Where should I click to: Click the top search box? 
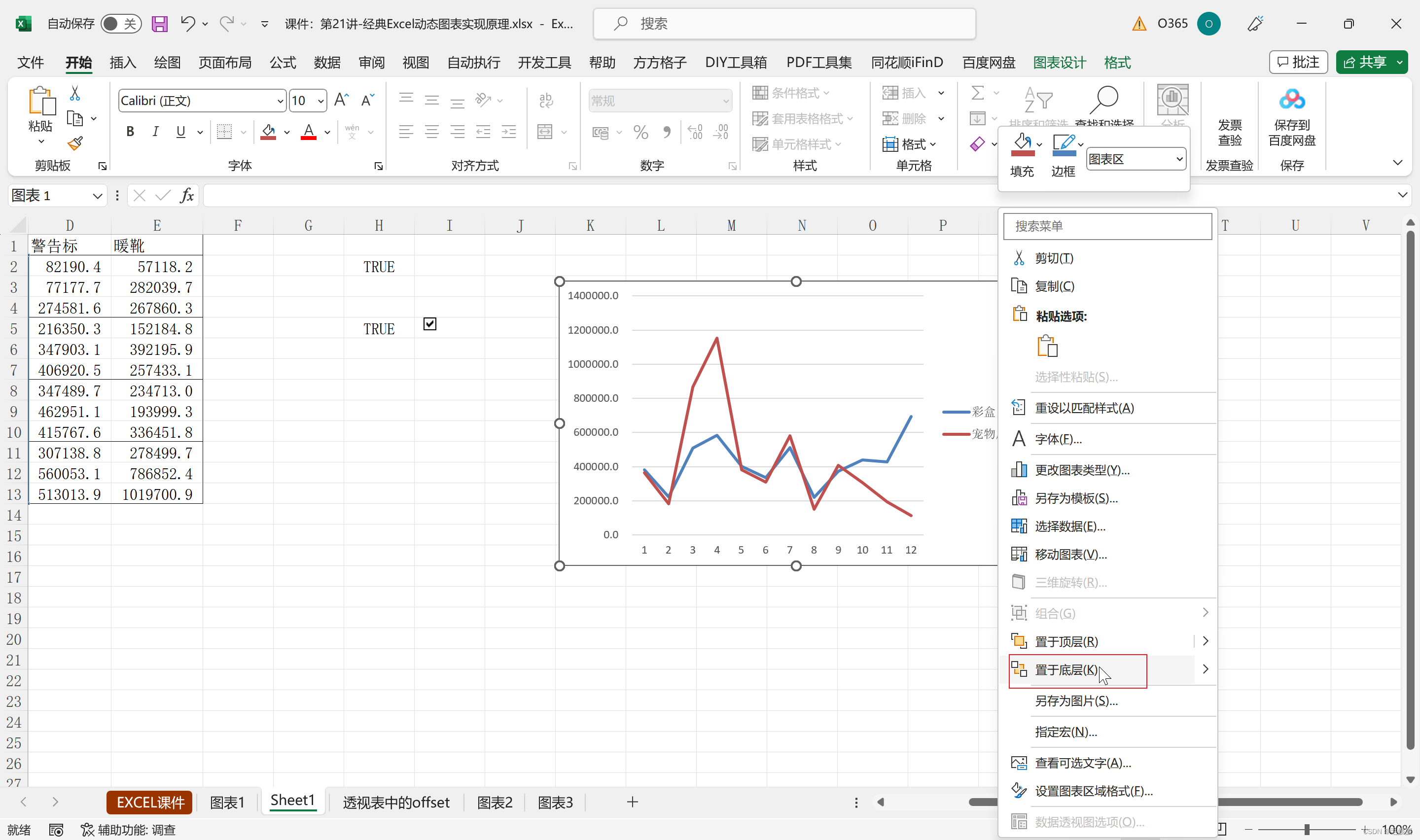[x=784, y=24]
